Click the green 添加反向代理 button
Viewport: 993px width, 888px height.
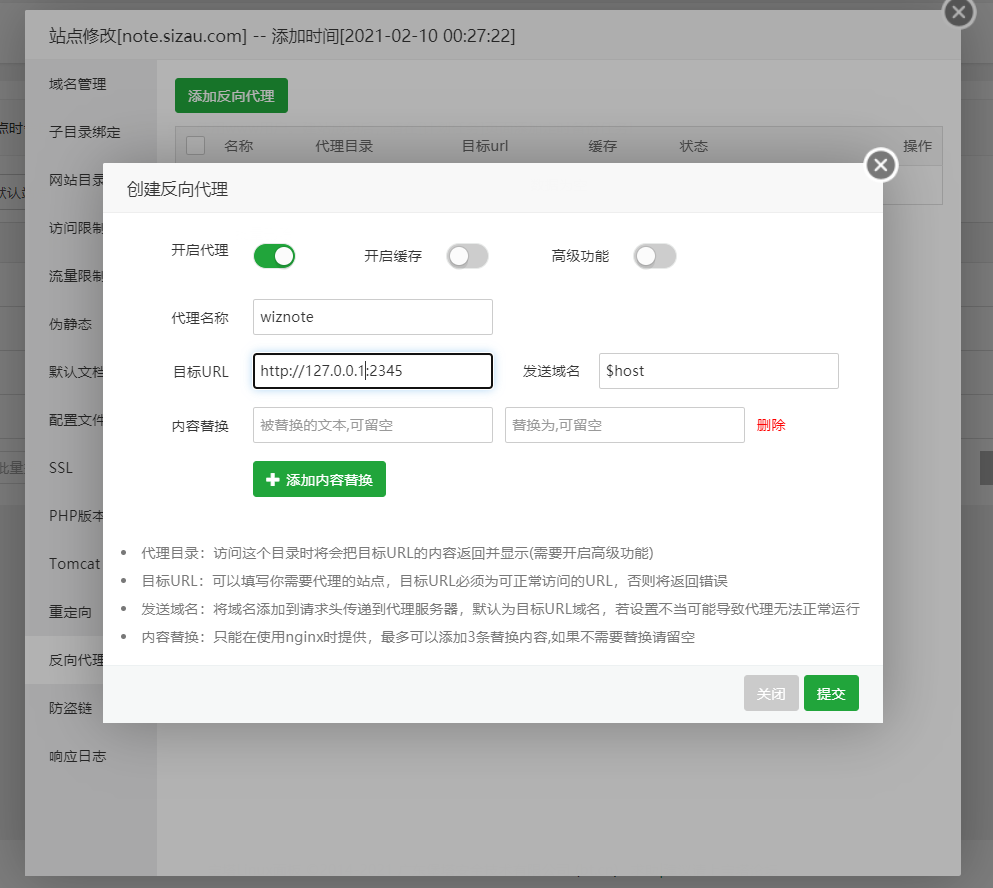pyautogui.click(x=231, y=96)
